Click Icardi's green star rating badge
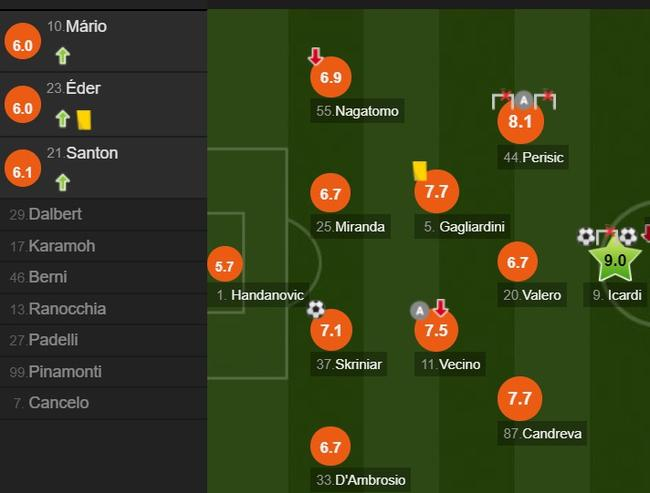 click(x=613, y=260)
